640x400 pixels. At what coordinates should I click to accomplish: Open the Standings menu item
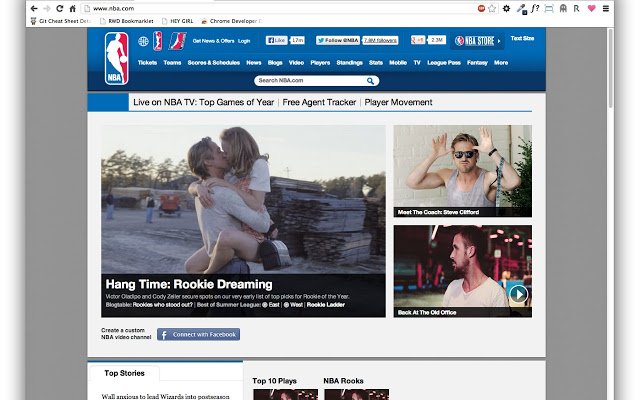coord(349,63)
